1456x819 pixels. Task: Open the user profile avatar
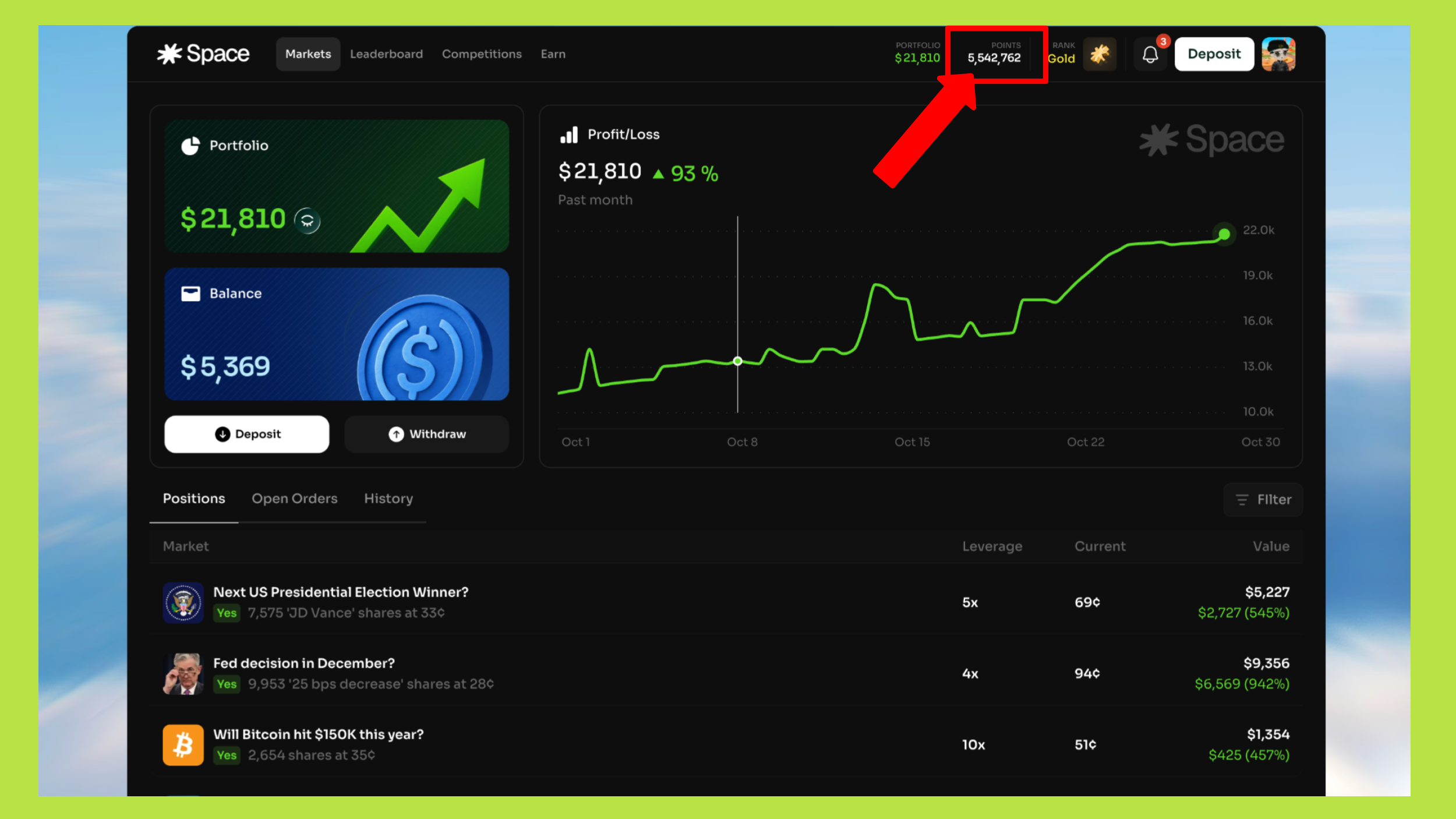click(x=1278, y=54)
